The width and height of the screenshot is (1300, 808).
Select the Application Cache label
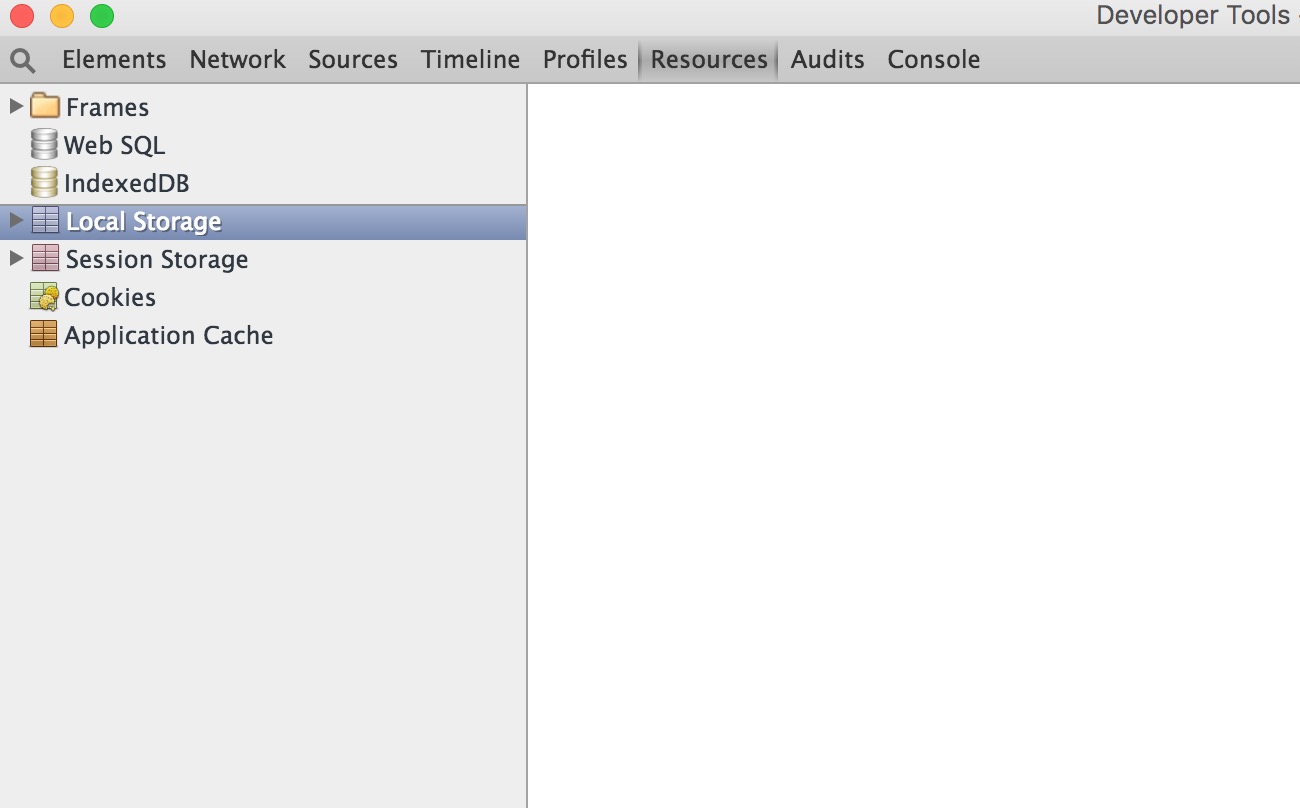point(168,335)
